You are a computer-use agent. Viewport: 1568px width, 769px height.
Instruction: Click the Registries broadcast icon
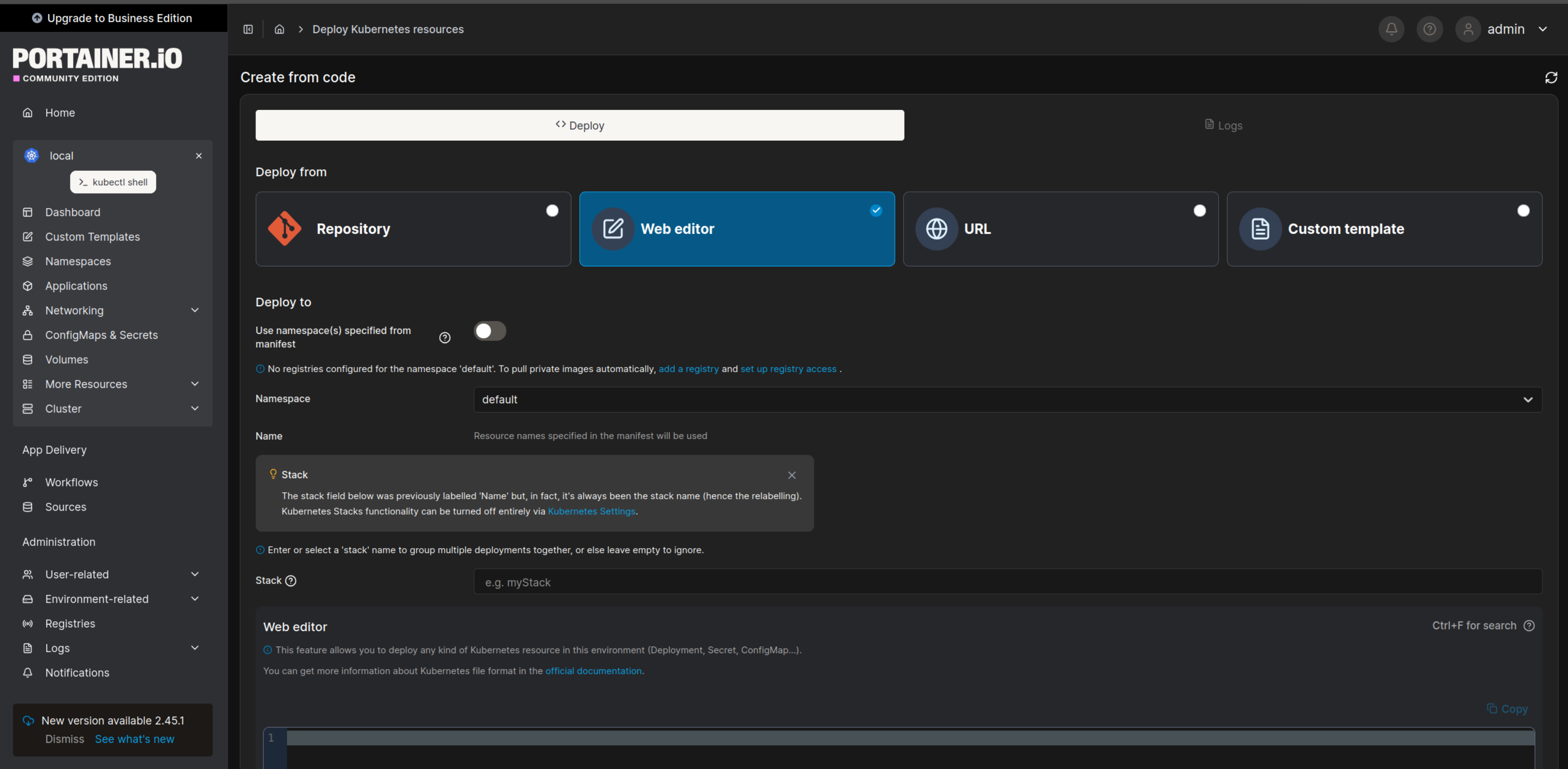(x=27, y=624)
